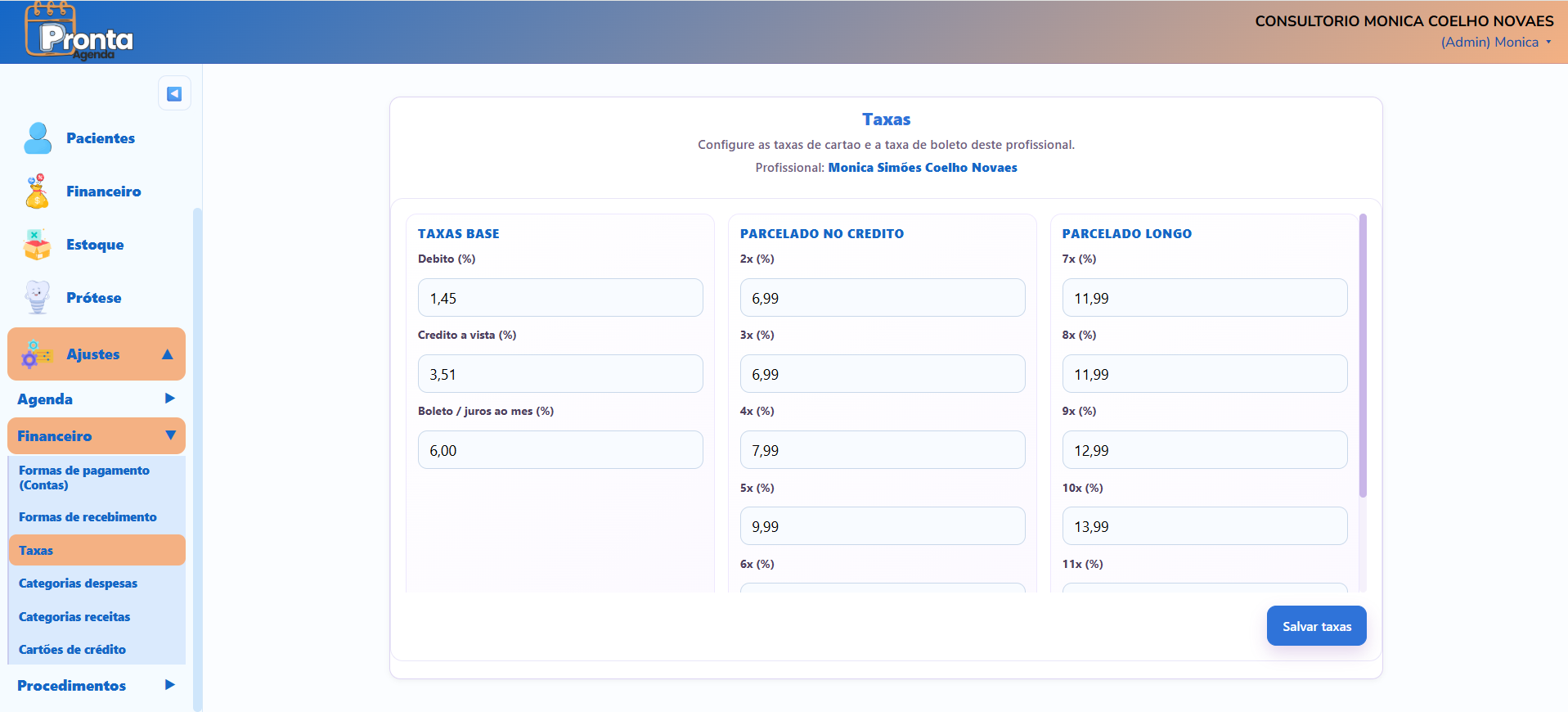Image resolution: width=1568 pixels, height=712 pixels.
Task: Click the taxas panel vertical scrollbar
Action: point(1363,355)
